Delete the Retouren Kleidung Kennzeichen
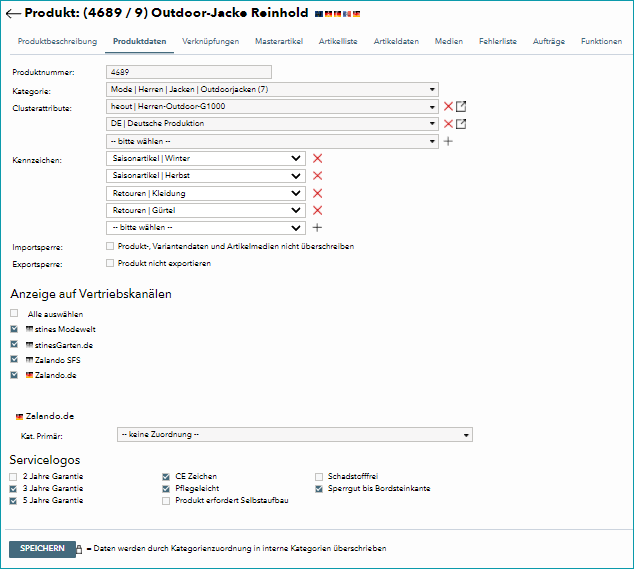Viewport: 634px width, 569px height. pos(317,193)
